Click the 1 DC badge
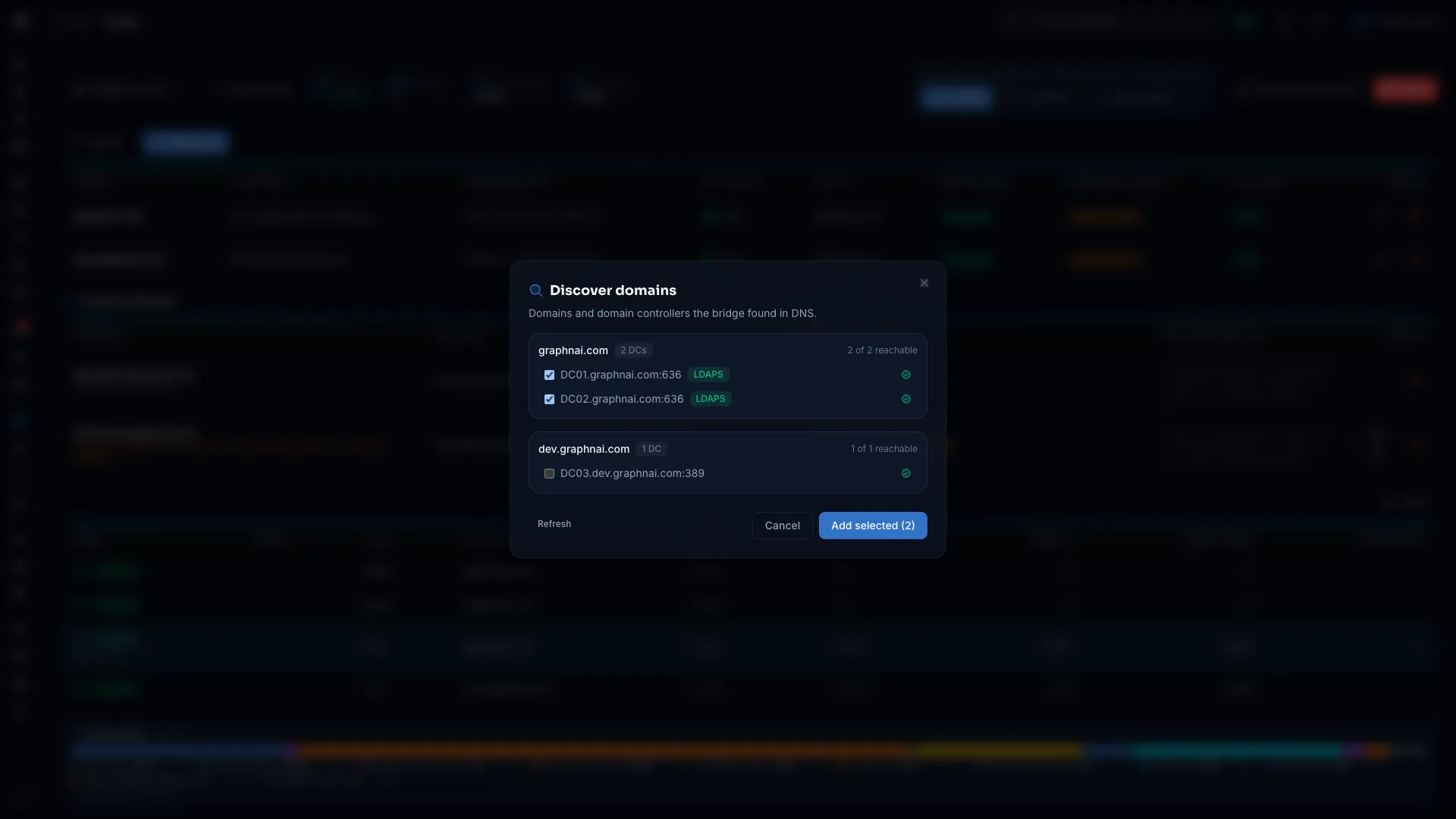The image size is (1456, 819). (x=651, y=449)
